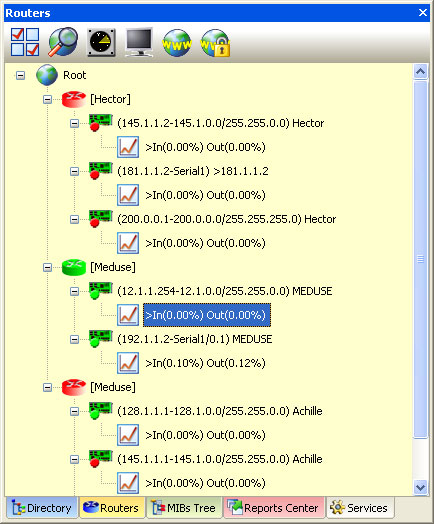Collapse the red [Meduse] router node
Screen dimensions: 434x524
coord(47,387)
